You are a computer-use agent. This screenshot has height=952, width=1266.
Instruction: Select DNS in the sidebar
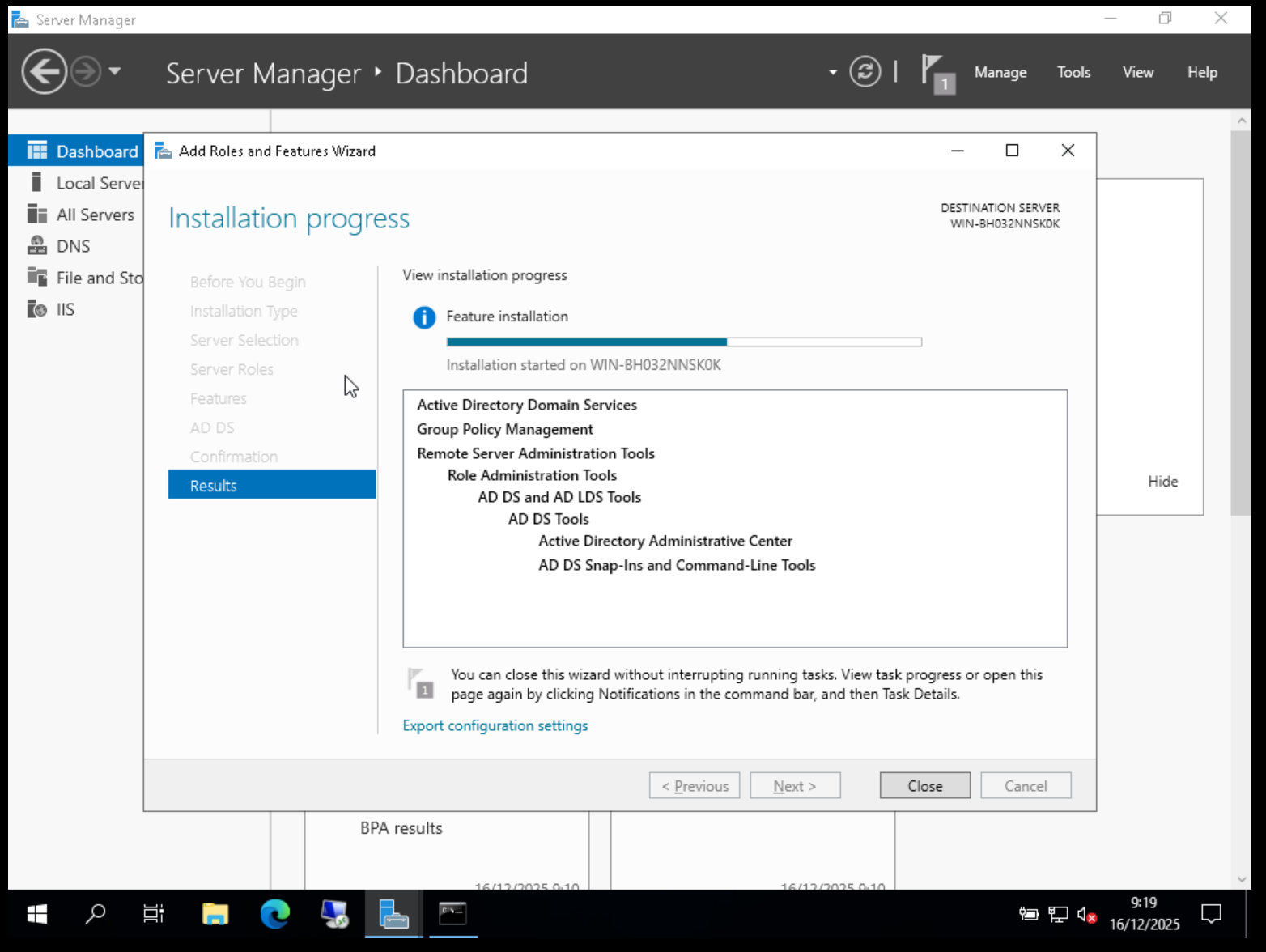pyautogui.click(x=73, y=246)
